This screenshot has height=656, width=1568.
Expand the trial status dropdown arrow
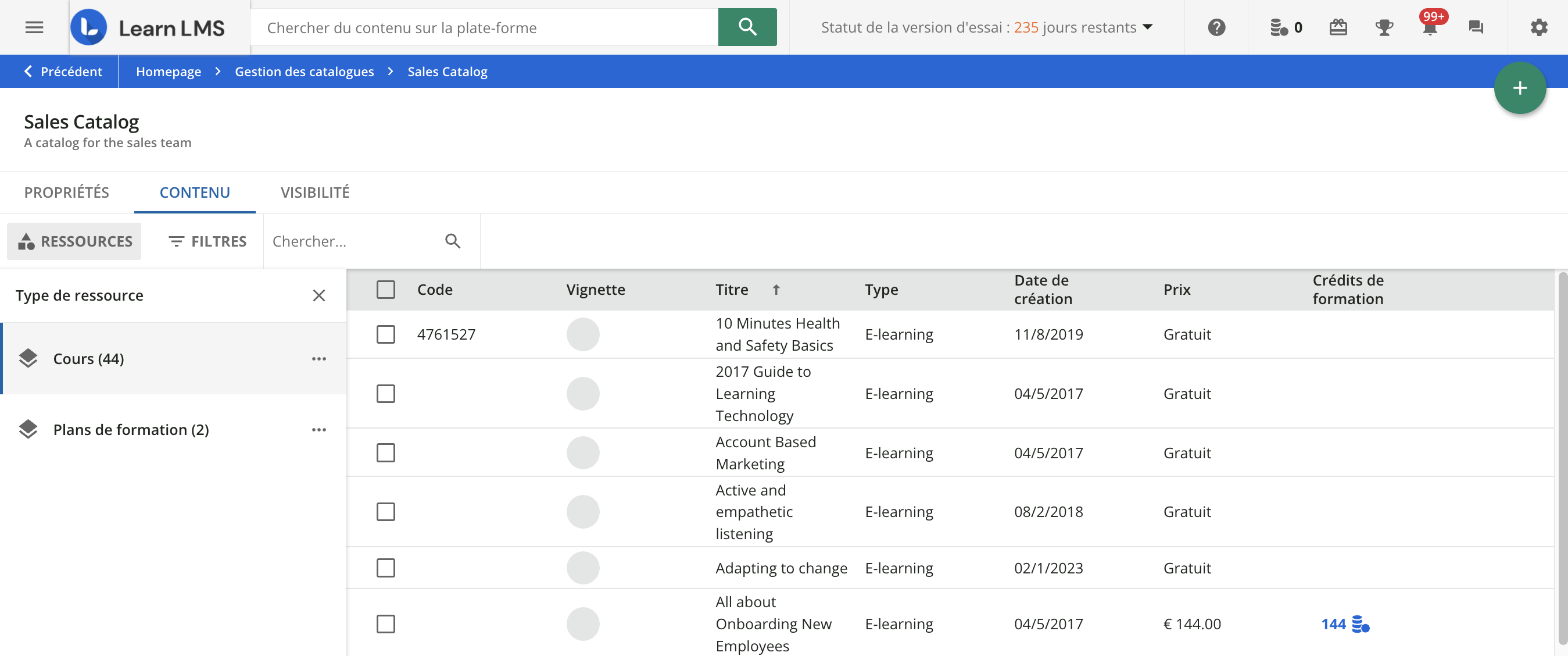point(1148,27)
